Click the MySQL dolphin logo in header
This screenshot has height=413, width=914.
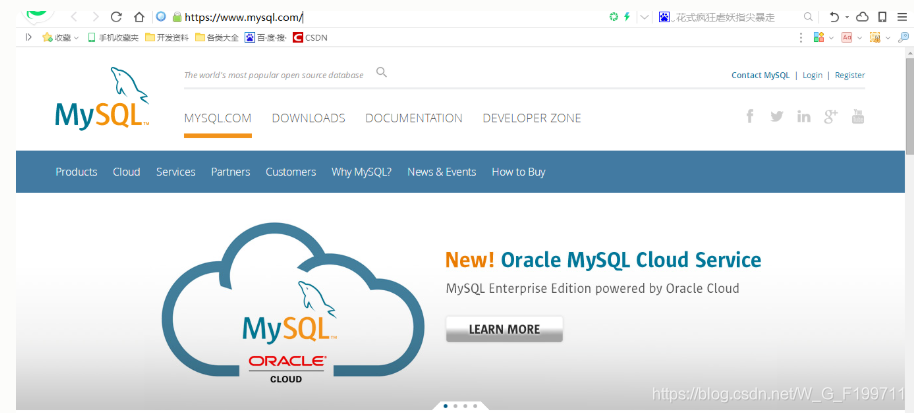tap(102, 98)
